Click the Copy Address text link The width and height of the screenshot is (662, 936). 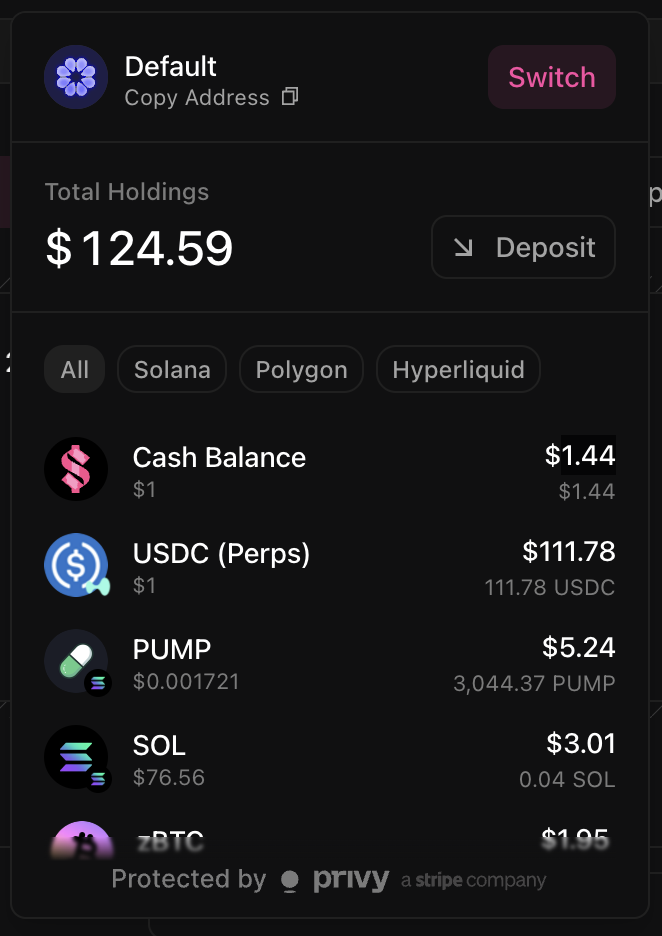pos(197,97)
